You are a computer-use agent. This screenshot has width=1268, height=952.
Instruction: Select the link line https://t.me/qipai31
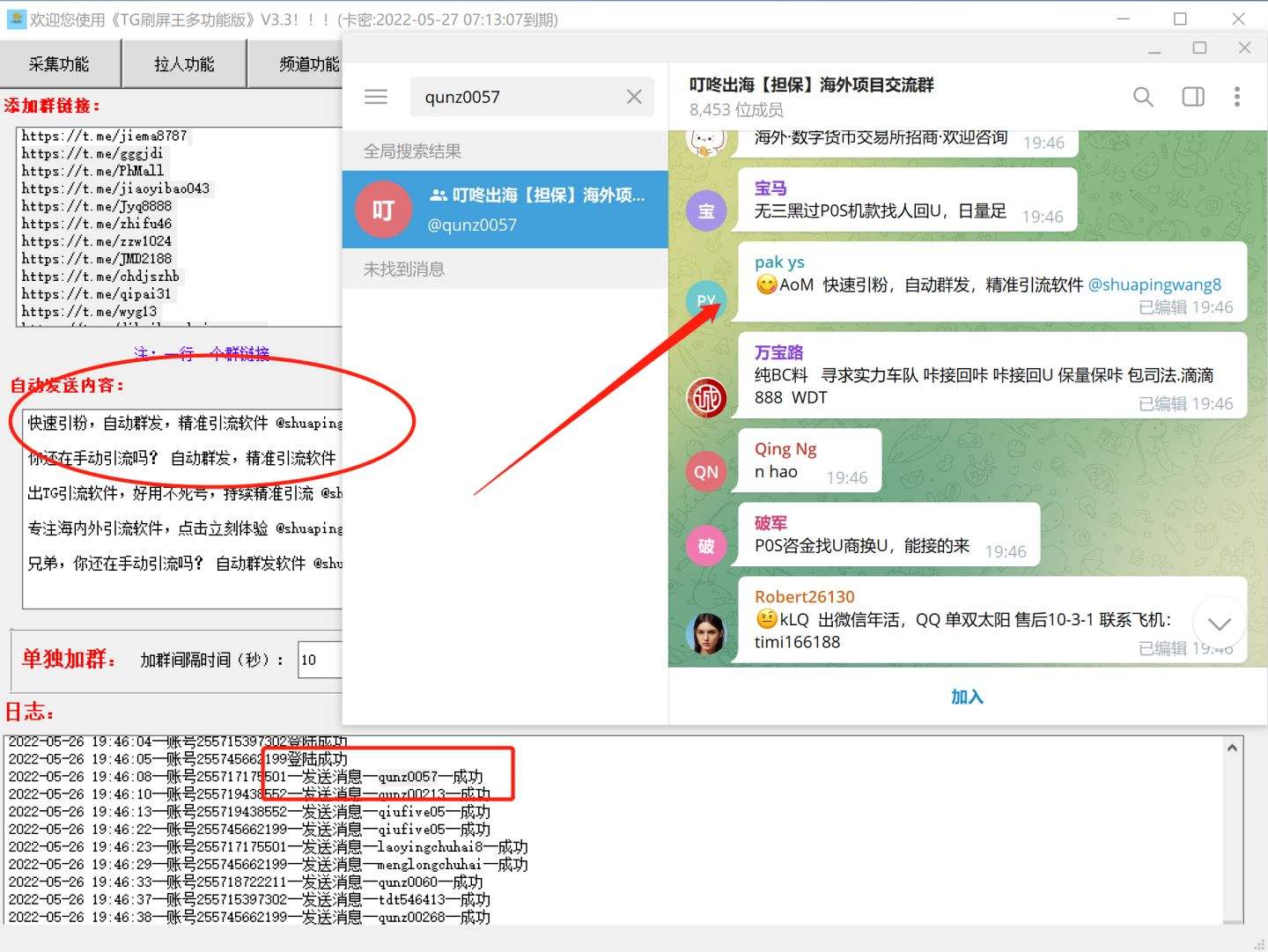(x=96, y=294)
